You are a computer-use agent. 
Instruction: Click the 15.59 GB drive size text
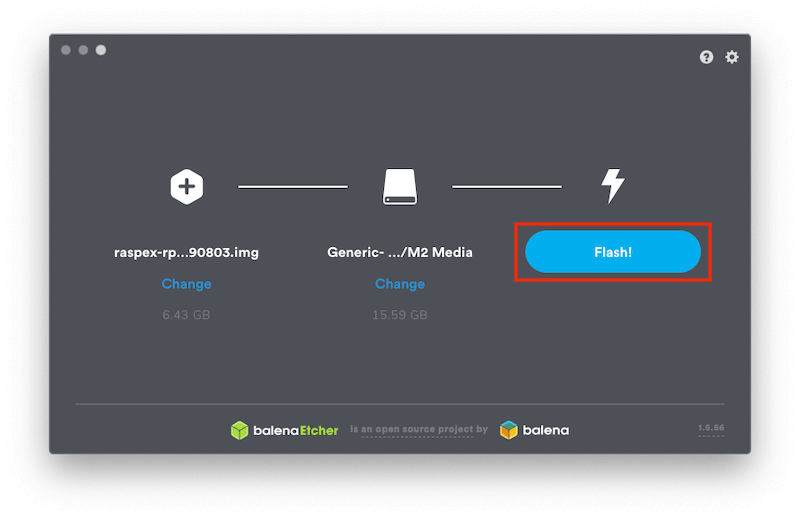(x=399, y=315)
